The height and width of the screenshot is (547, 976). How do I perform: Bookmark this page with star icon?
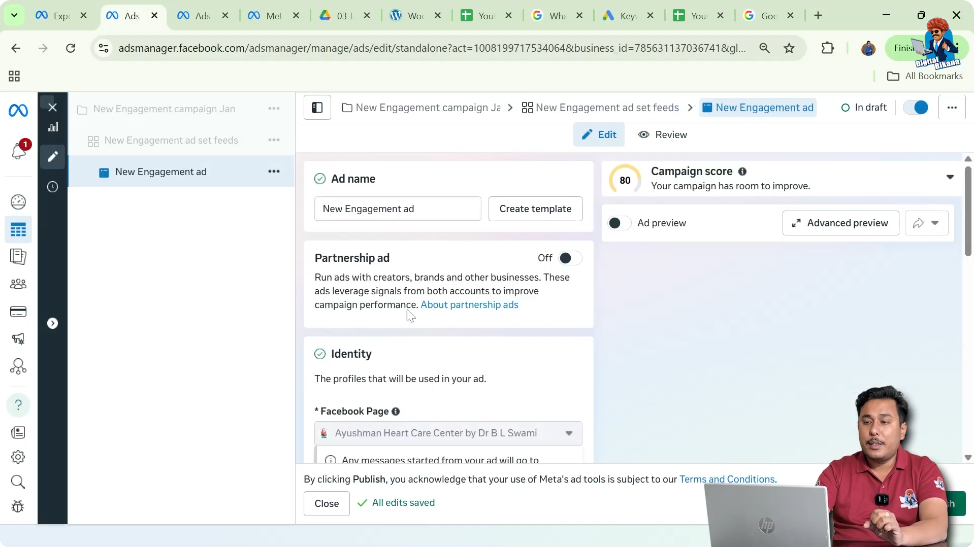pyautogui.click(x=789, y=48)
